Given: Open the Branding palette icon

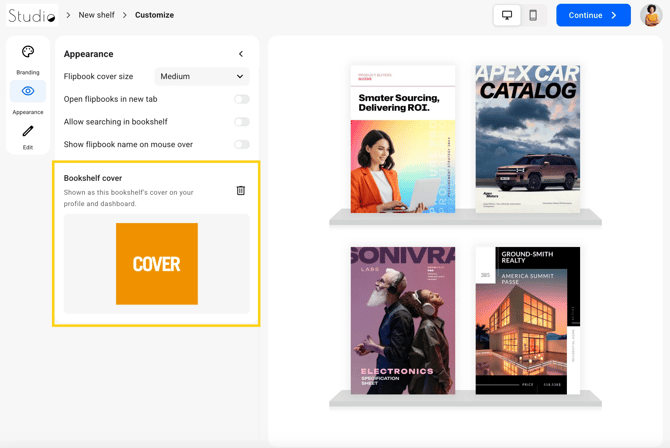Looking at the screenshot, I should click(28, 52).
